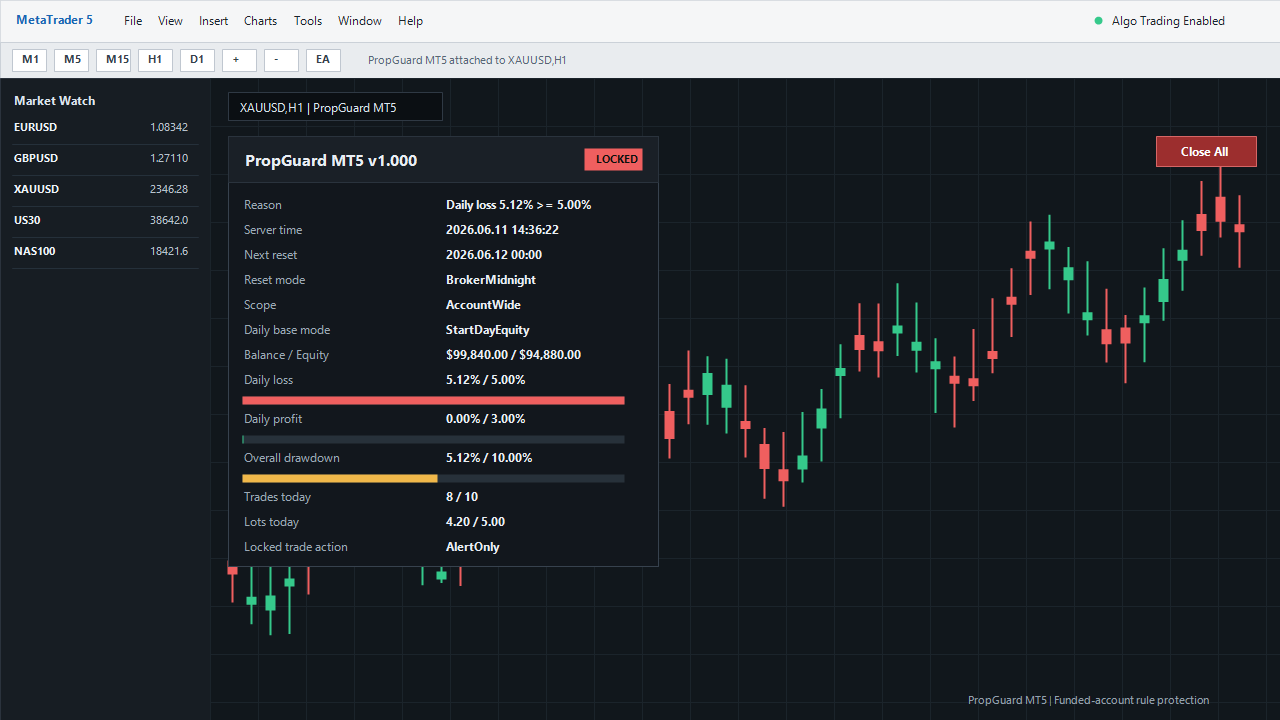Open the Help menu

[410, 21]
